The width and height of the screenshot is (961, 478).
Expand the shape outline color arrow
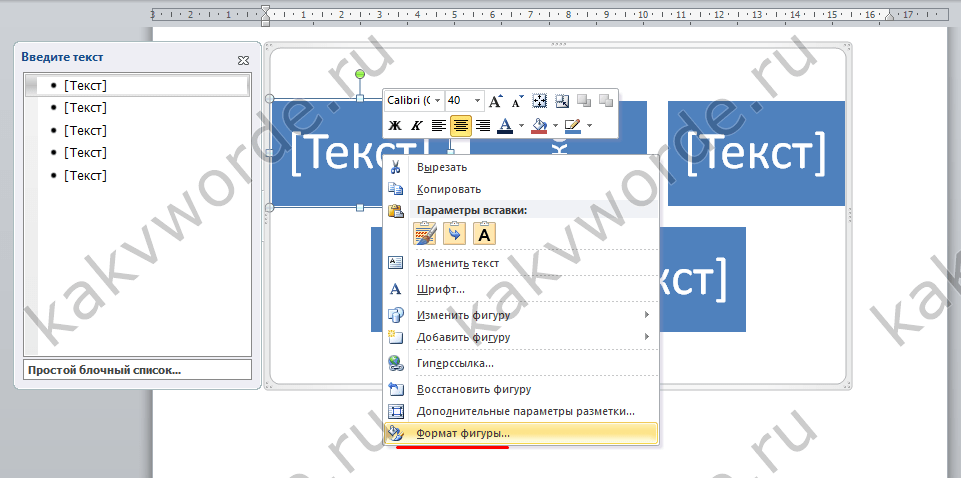(x=589, y=126)
